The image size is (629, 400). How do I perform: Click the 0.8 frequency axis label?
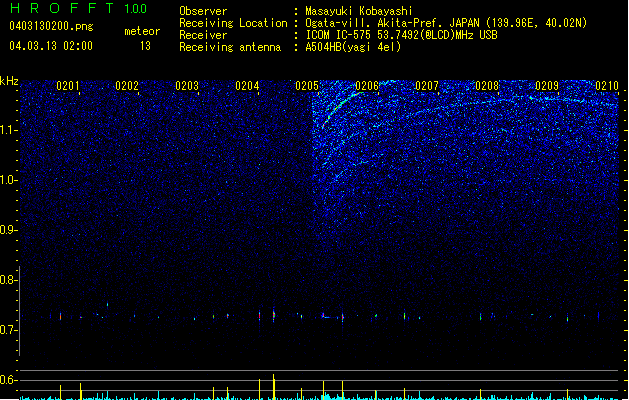[9, 280]
